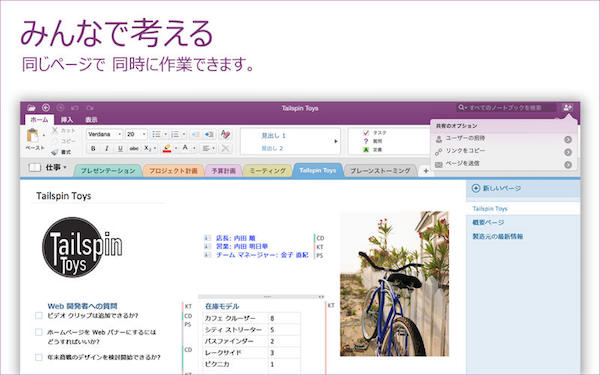Image resolution: width=600 pixels, height=375 pixels.
Task: Open the 予算計画 section tab
Action: (x=224, y=171)
